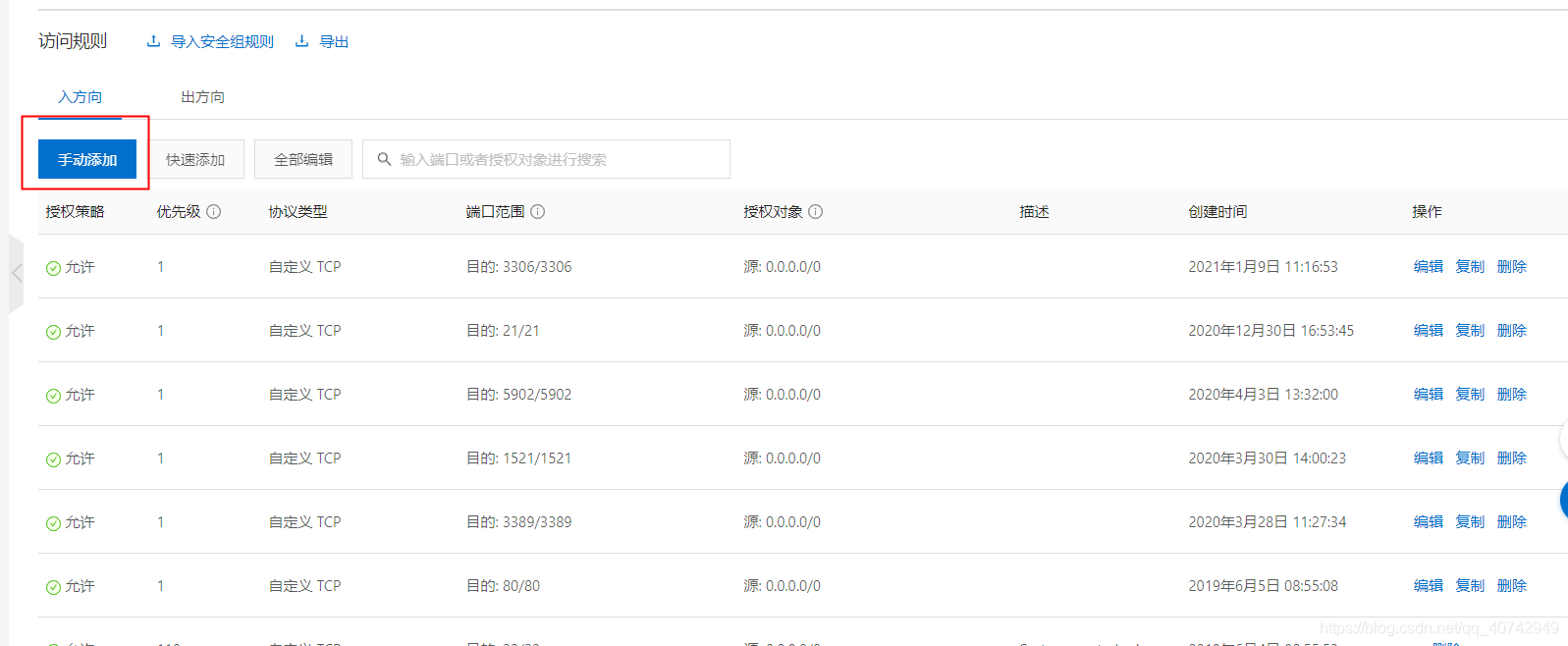The height and width of the screenshot is (646, 1568).
Task: Edit the rule for port 3306/3306
Action: (1429, 266)
